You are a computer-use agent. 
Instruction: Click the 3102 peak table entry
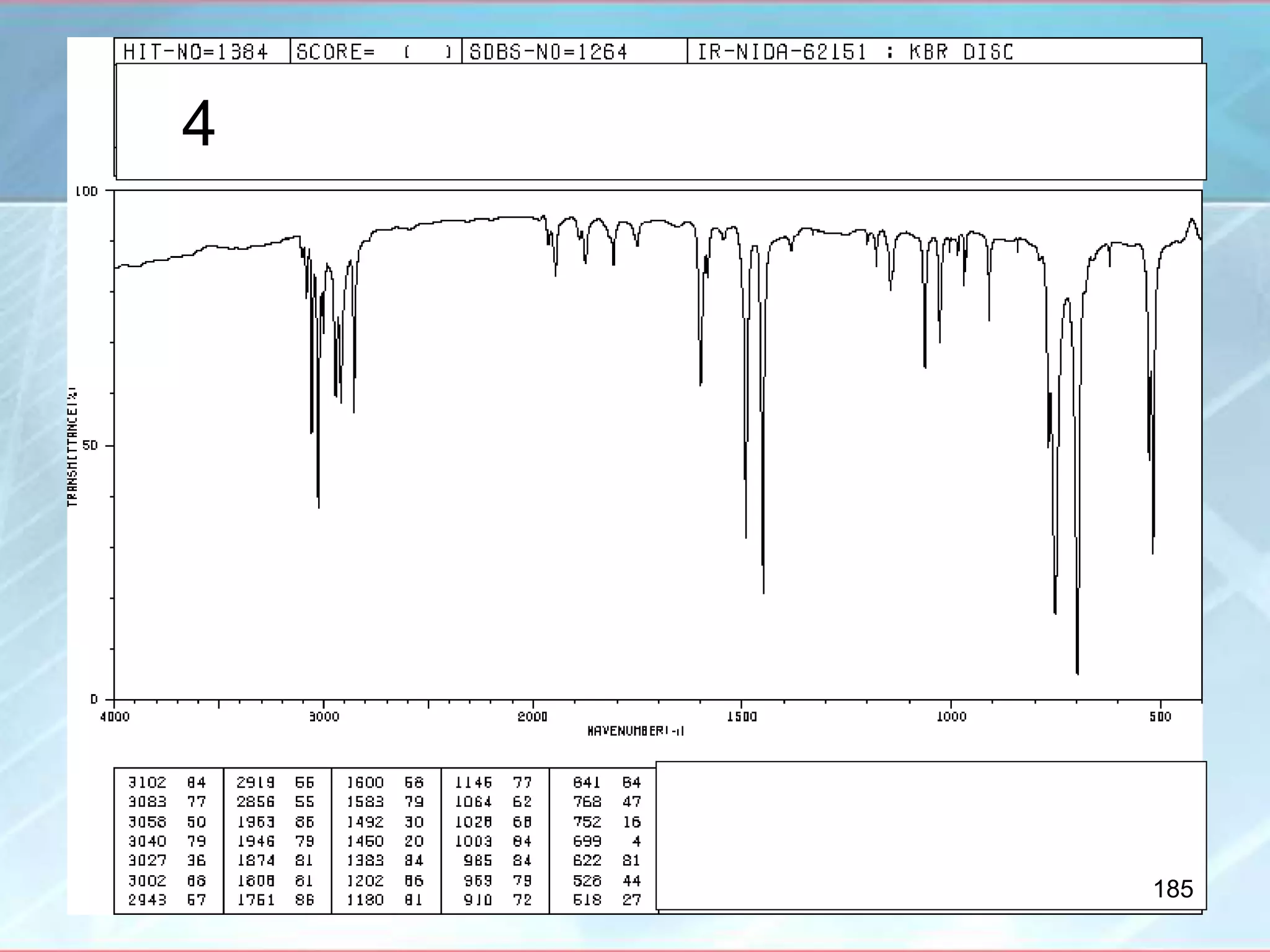click(148, 783)
